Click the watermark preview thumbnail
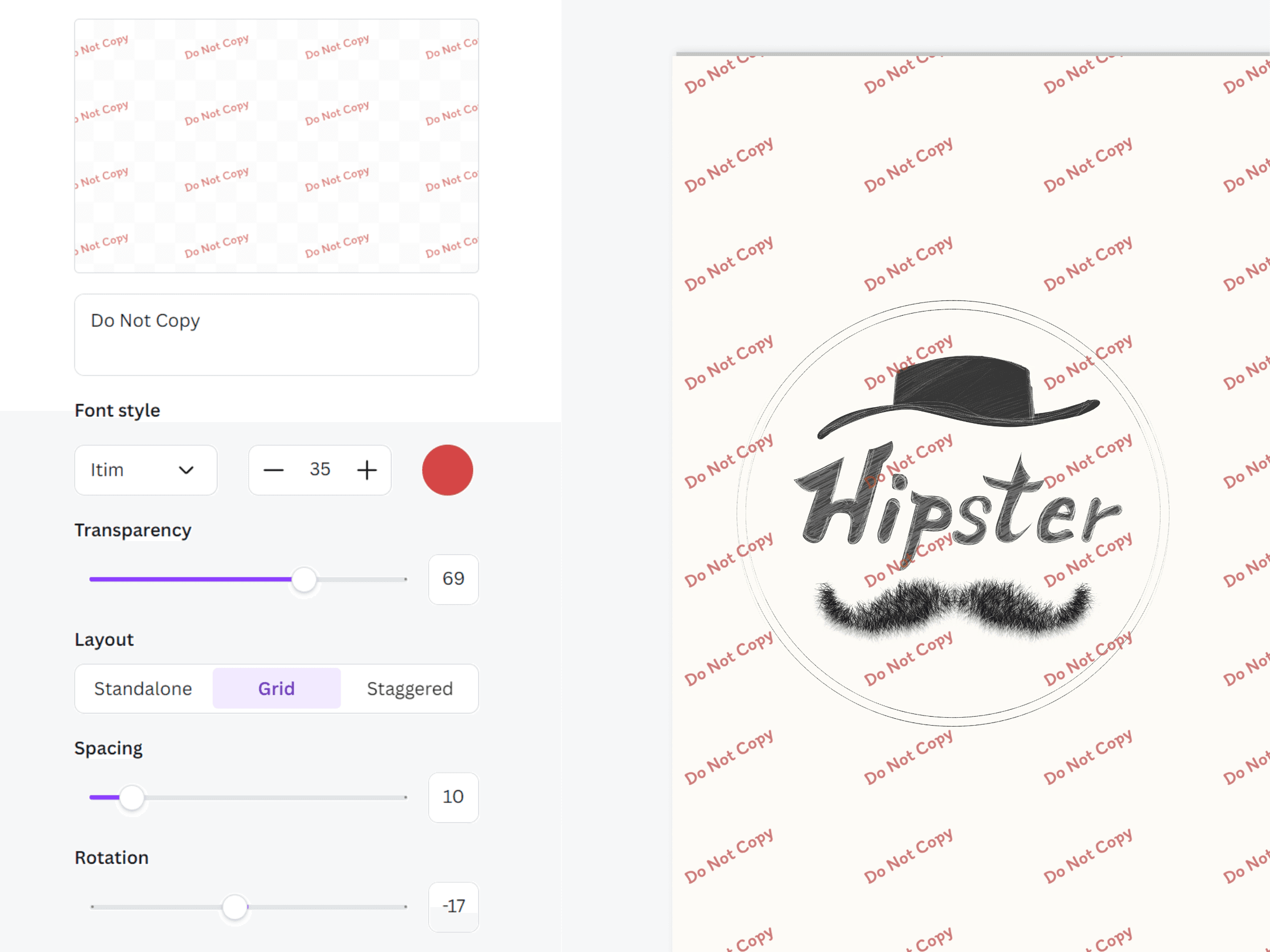The image size is (1270, 952). click(x=277, y=146)
